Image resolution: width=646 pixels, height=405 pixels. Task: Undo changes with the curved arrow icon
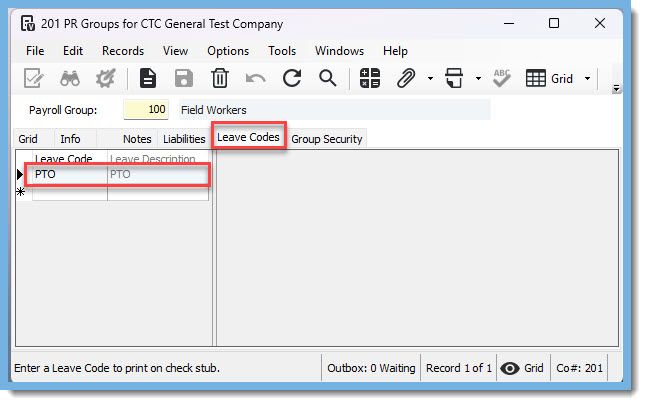coord(255,78)
